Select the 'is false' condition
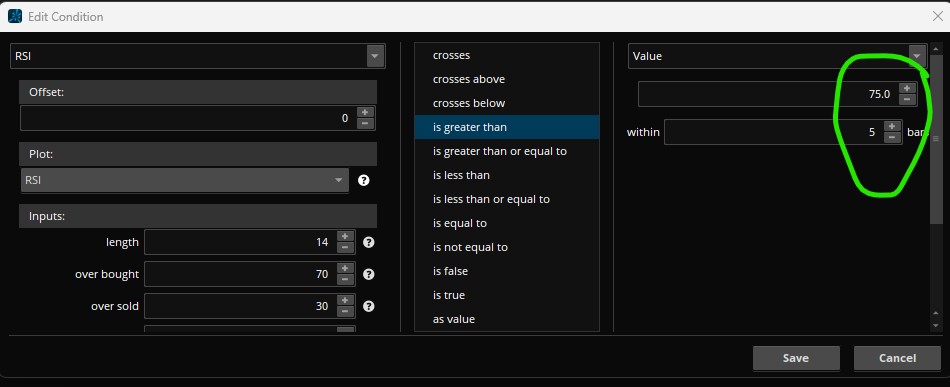The image size is (950, 387). [x=507, y=271]
